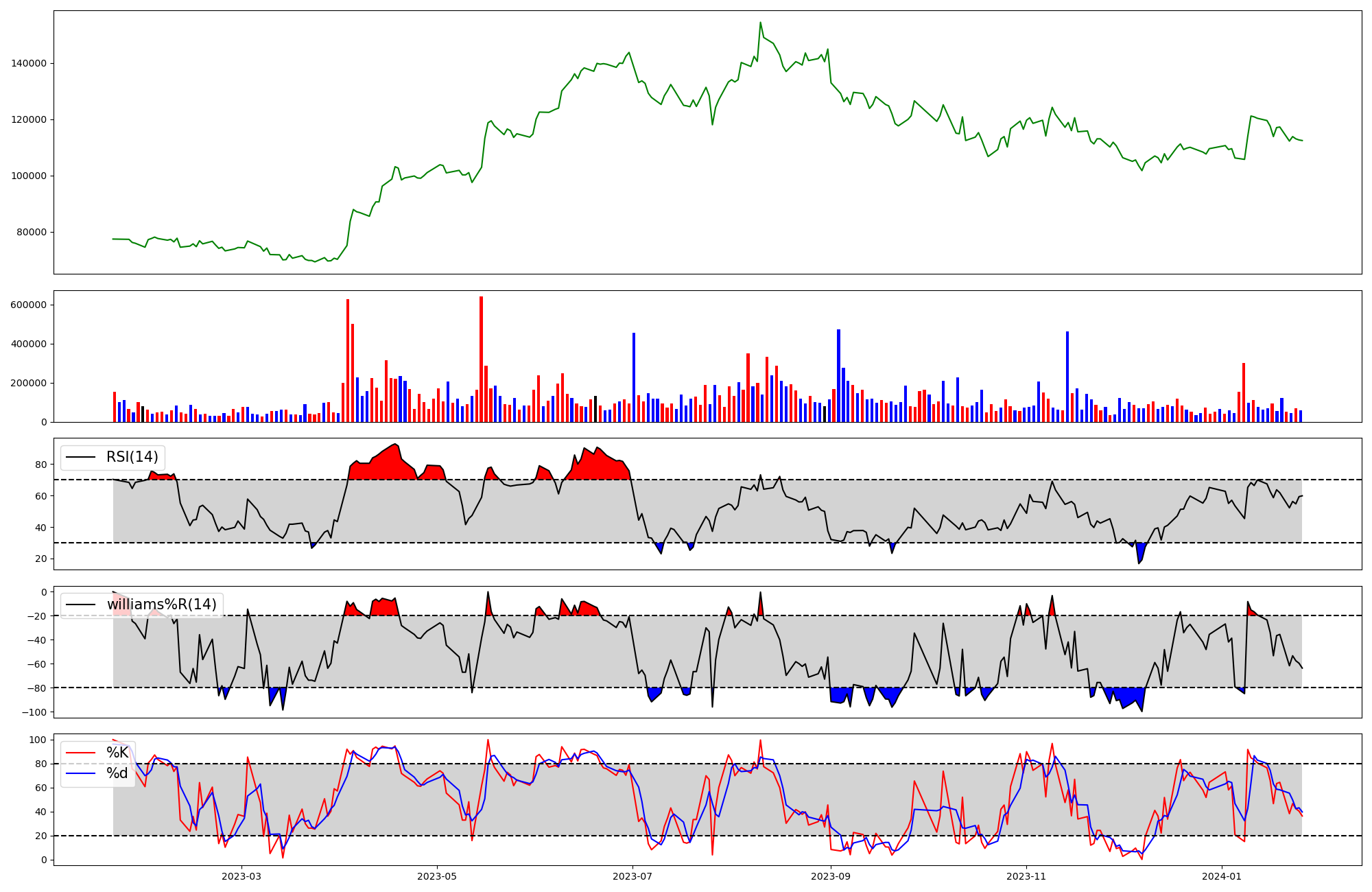Click the %d legend entry text
The image size is (1372, 892).
click(117, 773)
